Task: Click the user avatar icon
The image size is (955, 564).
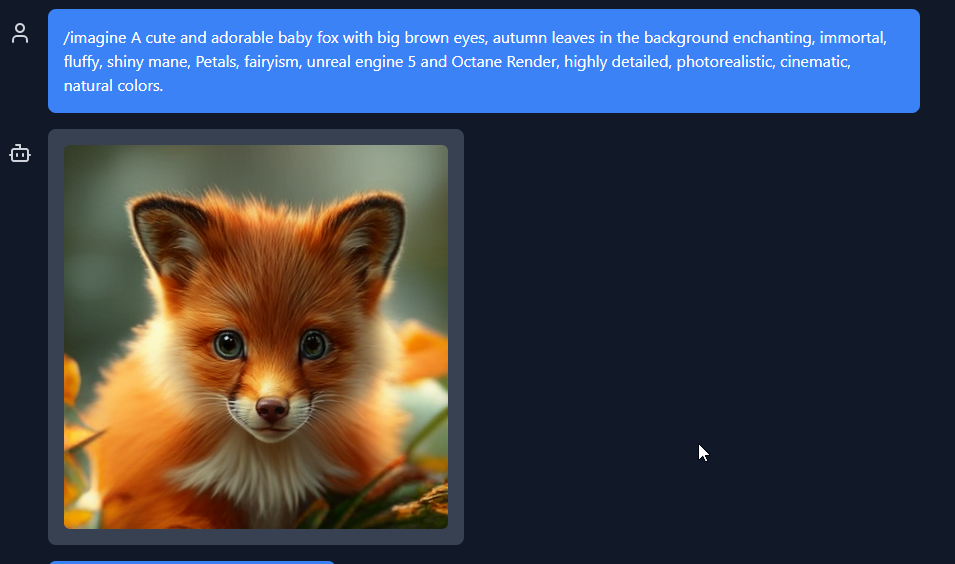Action: (x=20, y=33)
